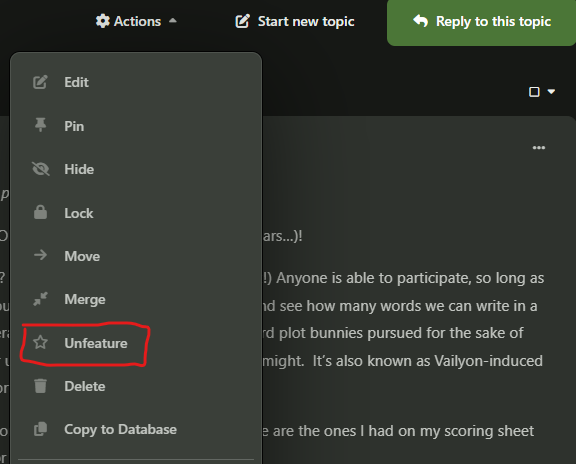Screen dimensions: 576x464
Task: Click the Delete trash can icon
Action: point(40,386)
